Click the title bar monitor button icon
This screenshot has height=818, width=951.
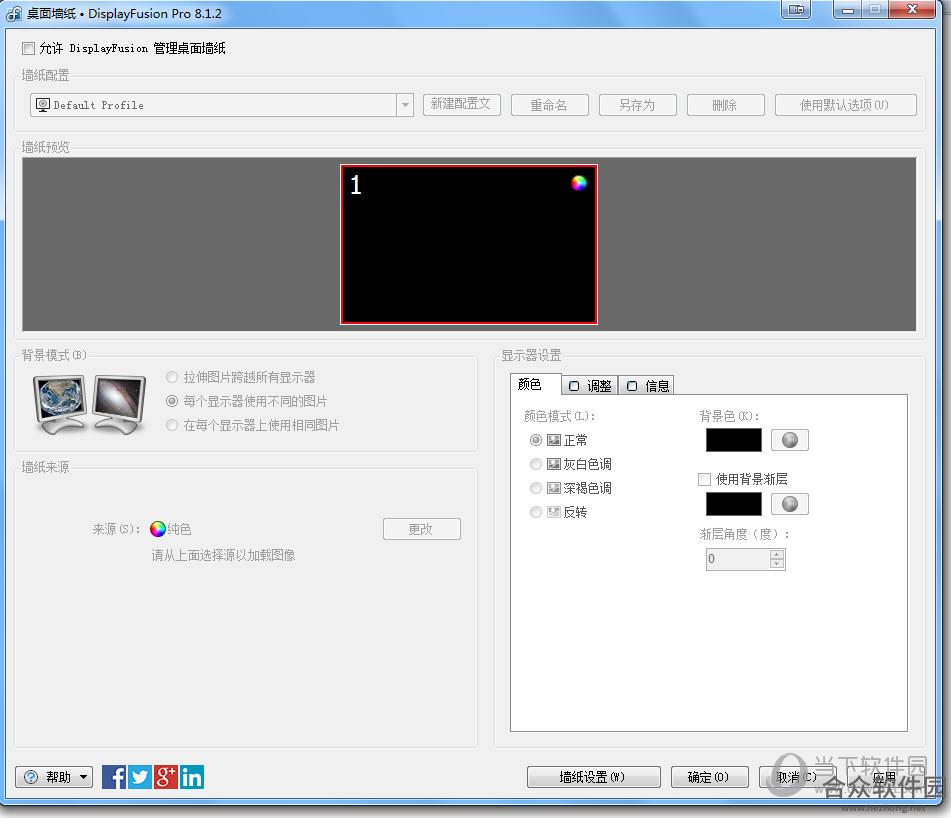pyautogui.click(x=796, y=9)
